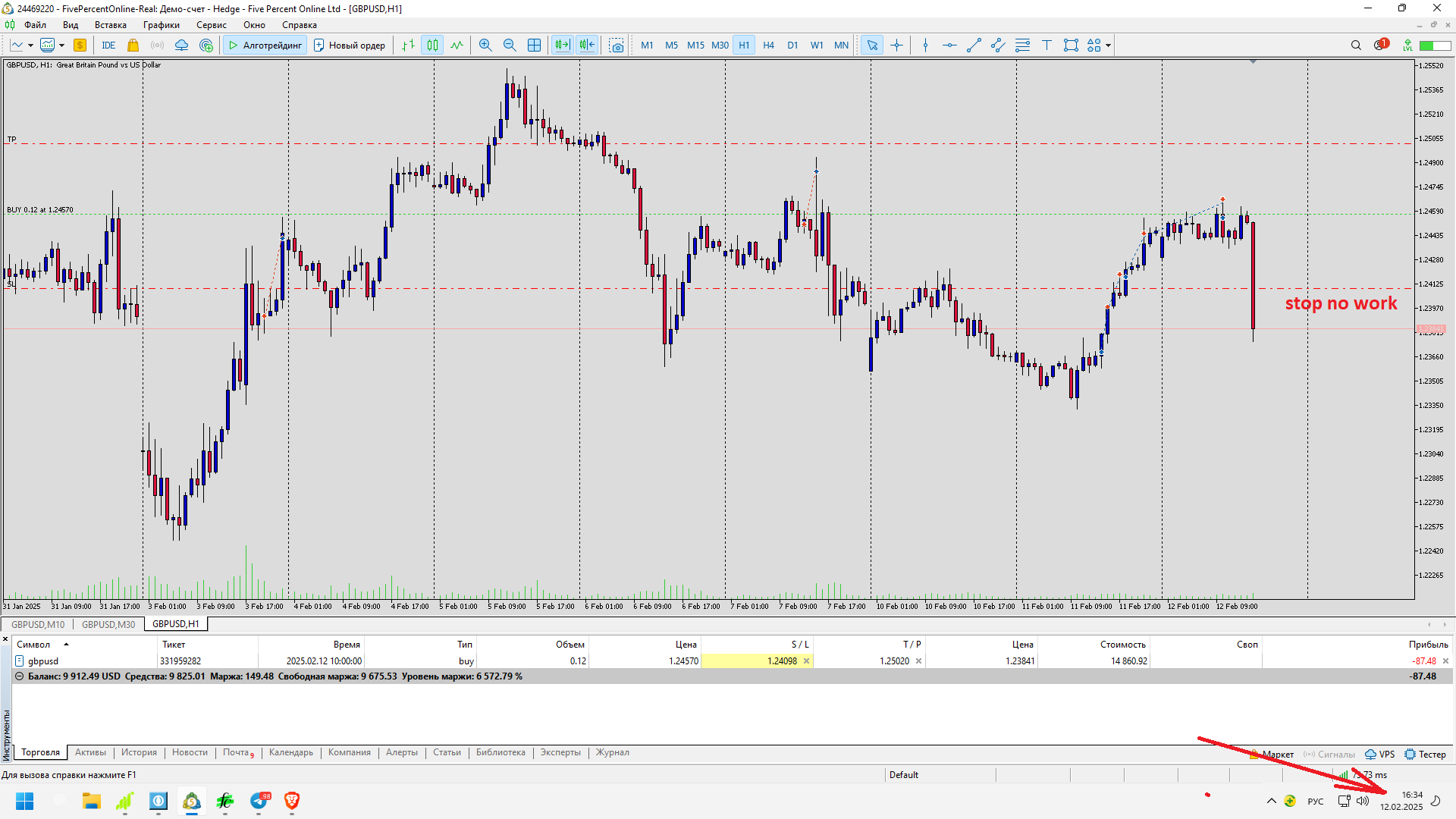Open the tile windows grid icon
The width and height of the screenshot is (1456, 819).
pos(534,45)
